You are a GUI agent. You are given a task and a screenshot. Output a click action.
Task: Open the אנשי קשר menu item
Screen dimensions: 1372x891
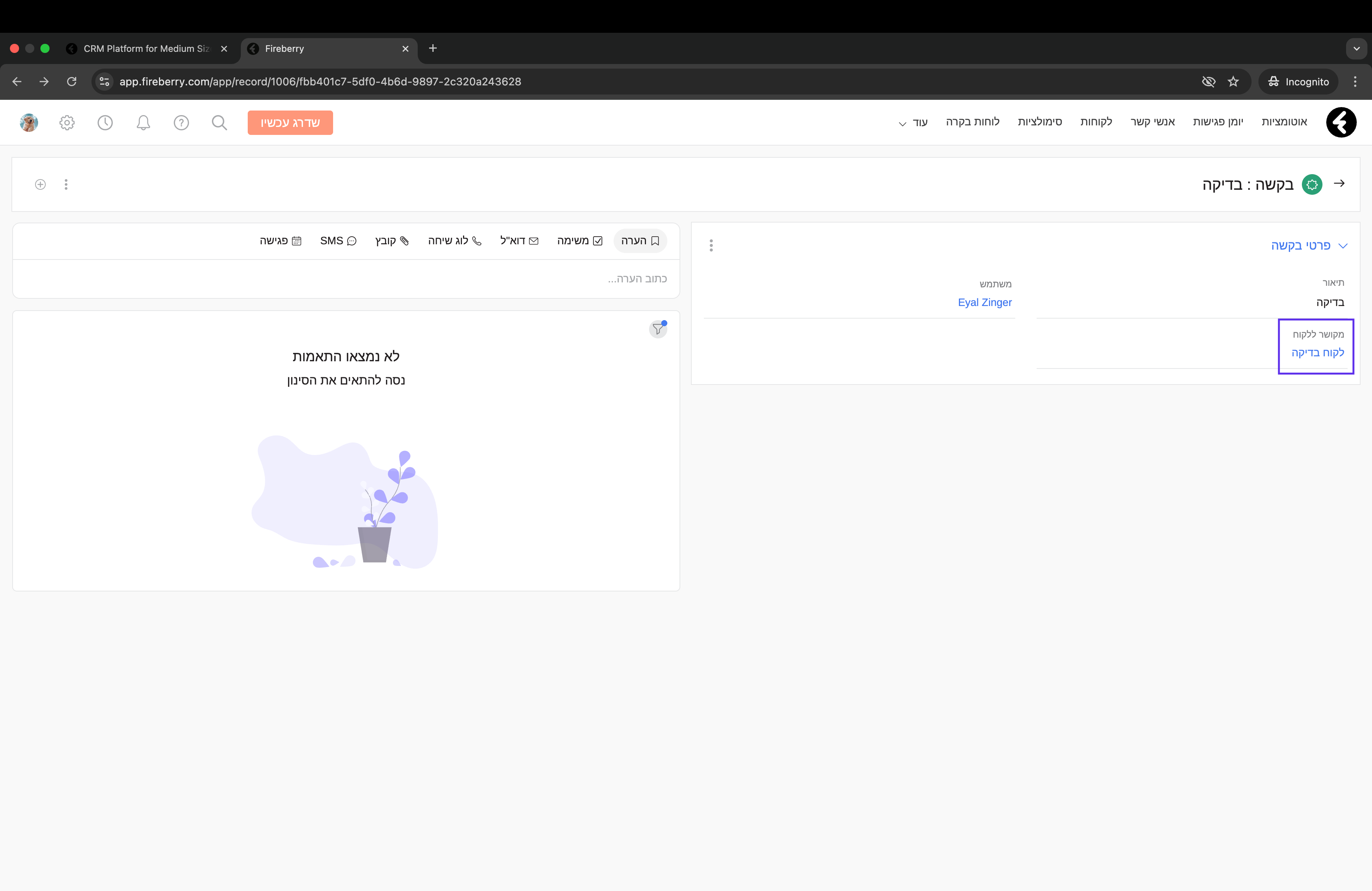pos(1152,122)
